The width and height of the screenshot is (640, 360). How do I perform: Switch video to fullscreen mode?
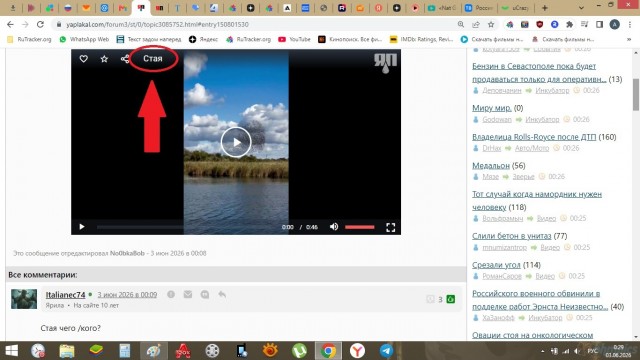[391, 227]
